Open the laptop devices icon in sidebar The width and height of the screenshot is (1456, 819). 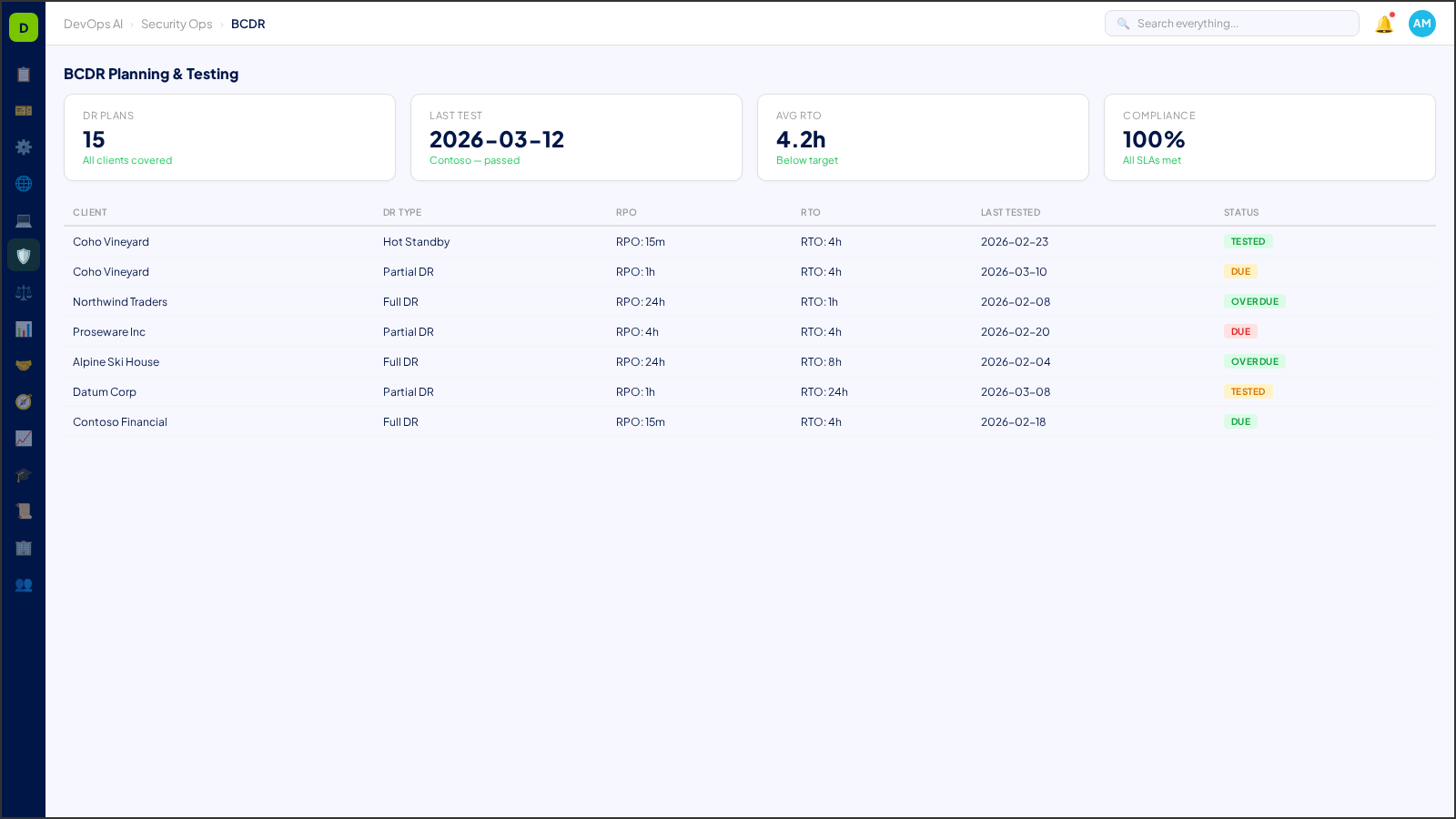[24, 219]
